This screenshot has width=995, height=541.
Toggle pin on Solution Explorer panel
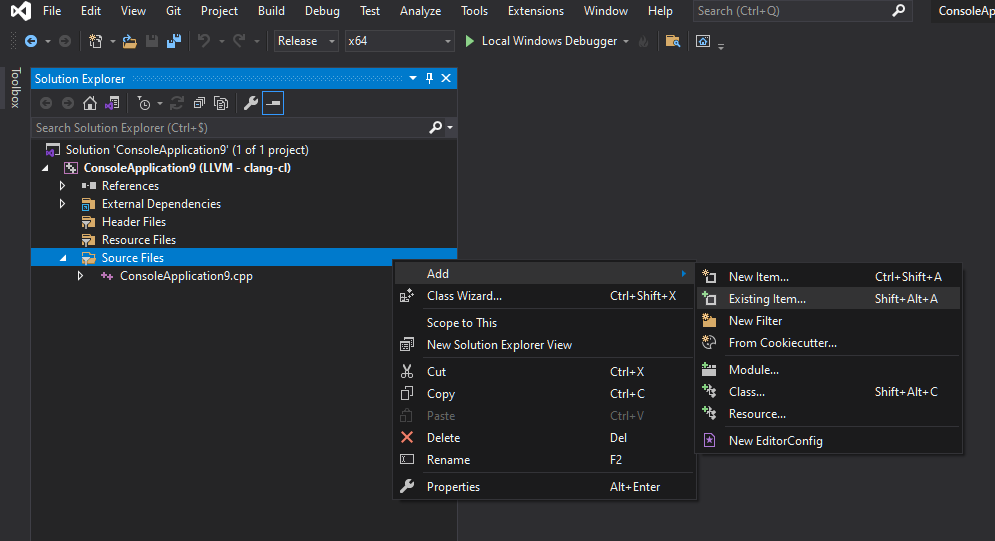(x=430, y=78)
